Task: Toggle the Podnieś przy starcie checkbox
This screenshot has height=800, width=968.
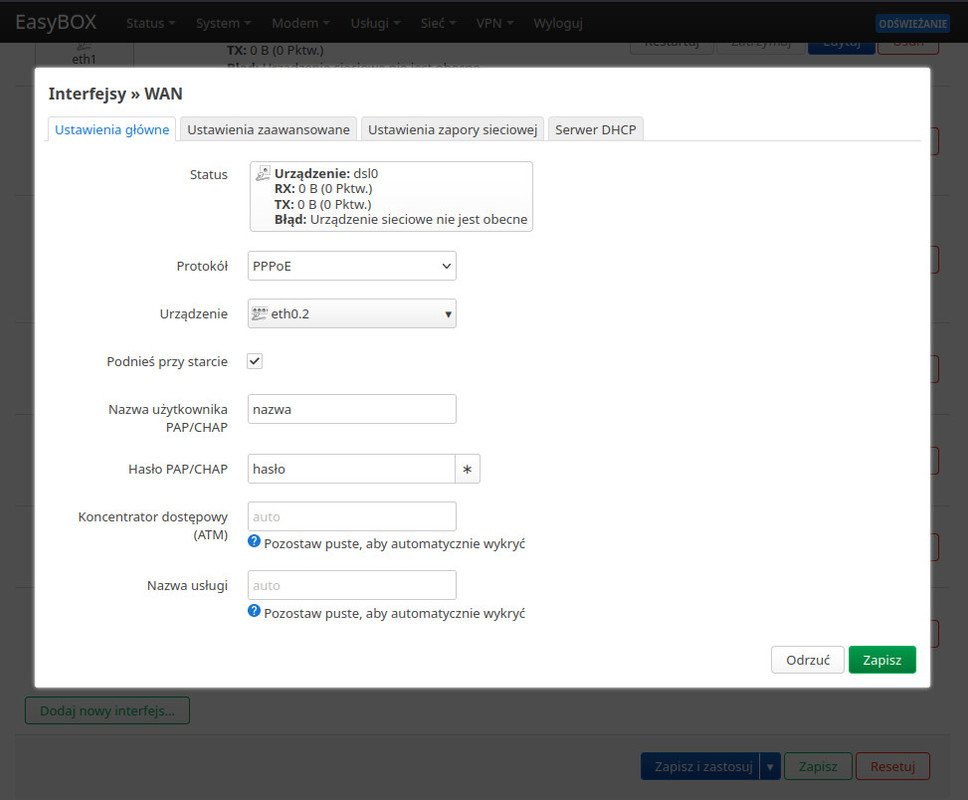Action: click(255, 361)
